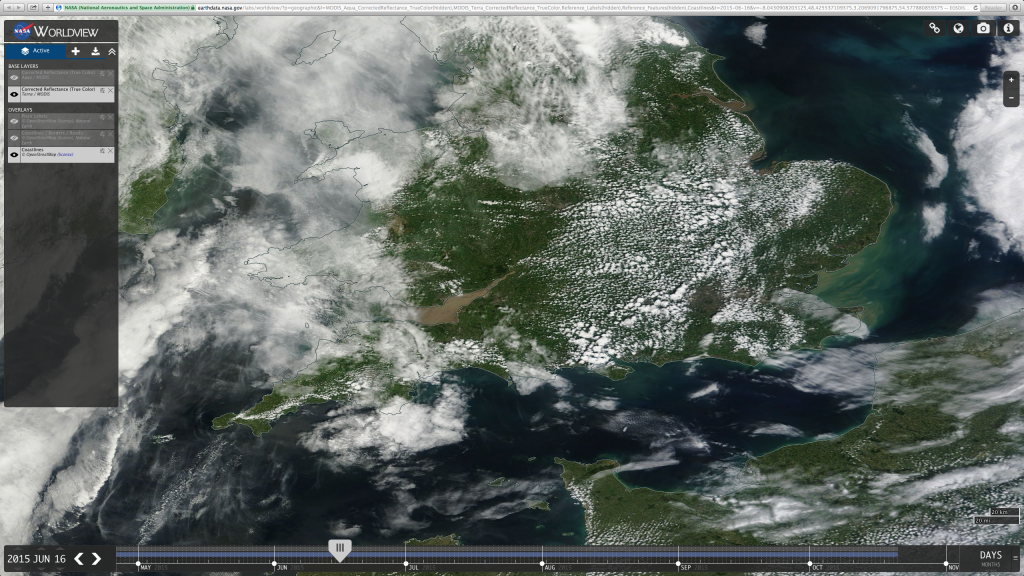
Task: Click the 2015 JUN 16 date field
Action: 37,559
